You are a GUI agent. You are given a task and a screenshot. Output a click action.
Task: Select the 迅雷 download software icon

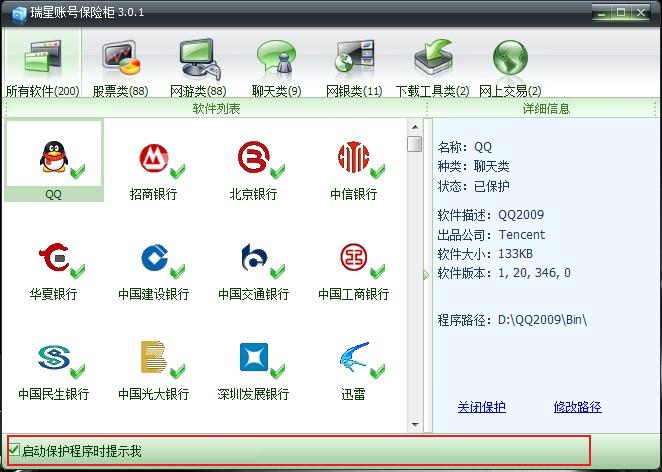click(x=355, y=357)
